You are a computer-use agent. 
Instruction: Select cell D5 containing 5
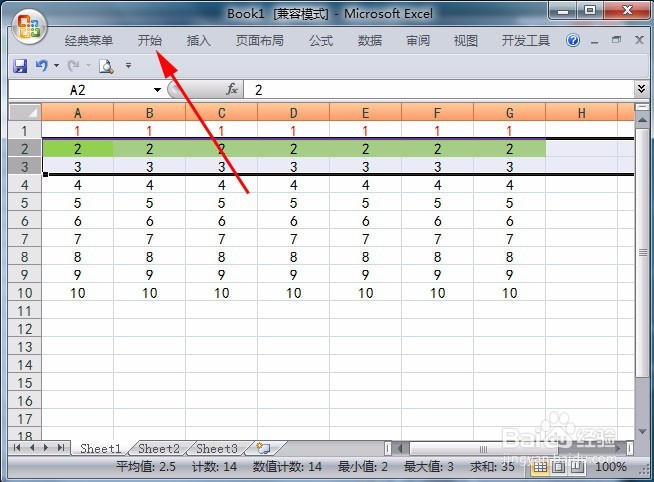click(x=294, y=203)
